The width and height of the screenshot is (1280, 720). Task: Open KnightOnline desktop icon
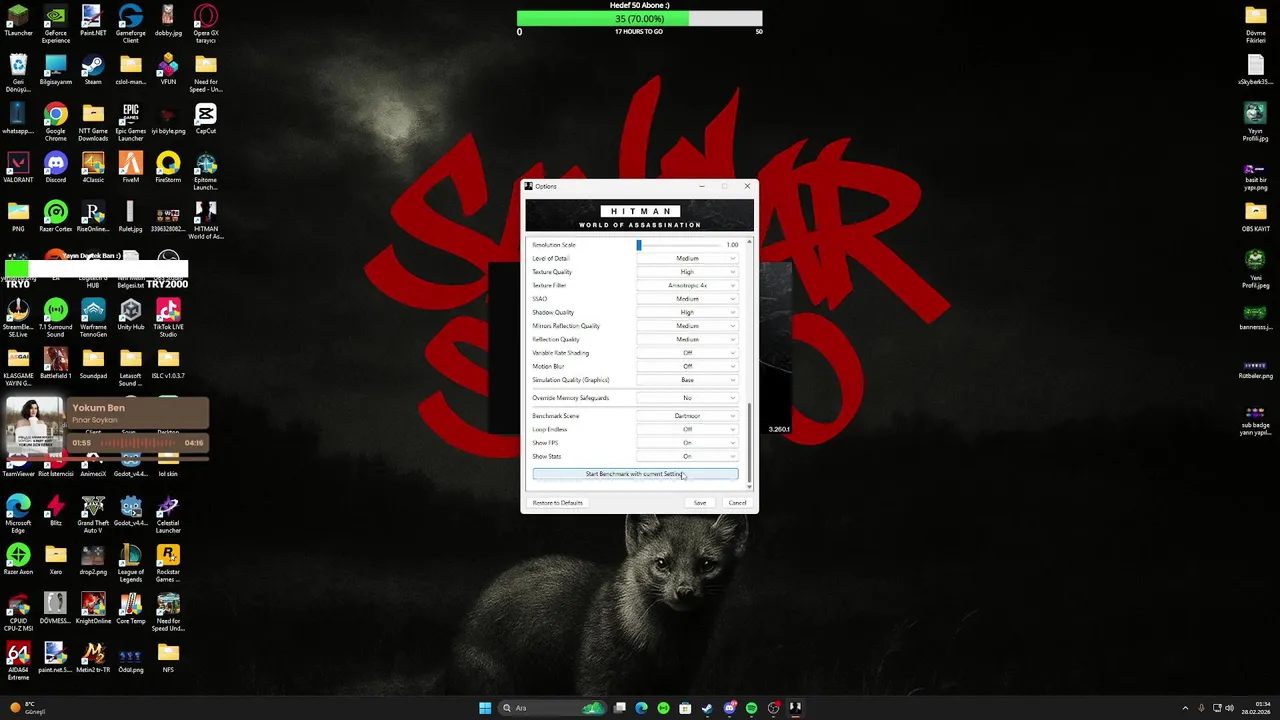click(93, 609)
